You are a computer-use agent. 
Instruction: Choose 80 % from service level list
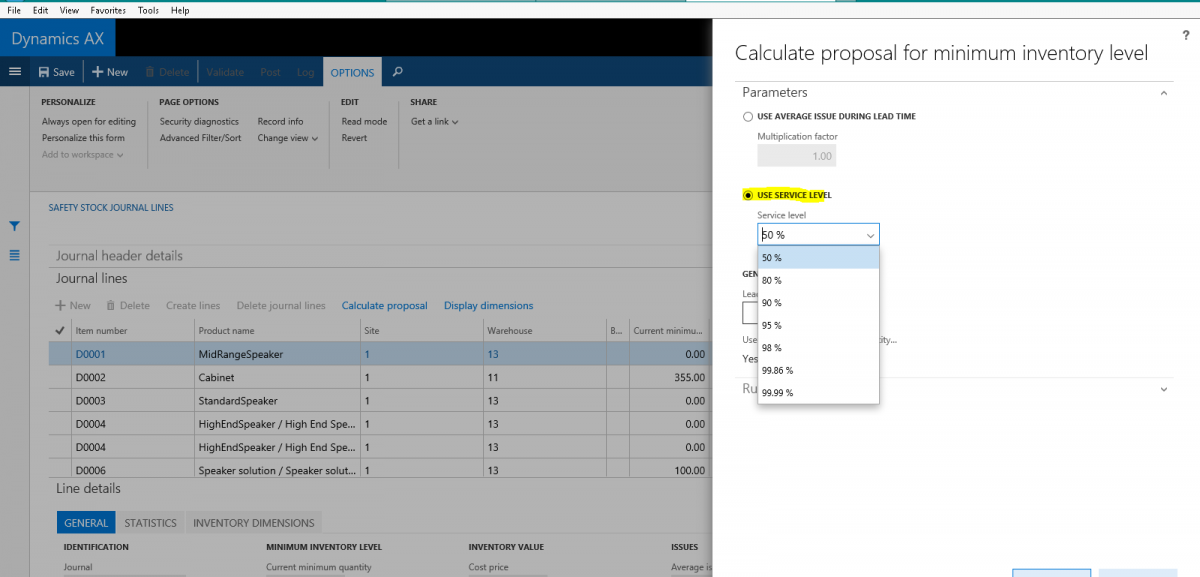(x=818, y=280)
